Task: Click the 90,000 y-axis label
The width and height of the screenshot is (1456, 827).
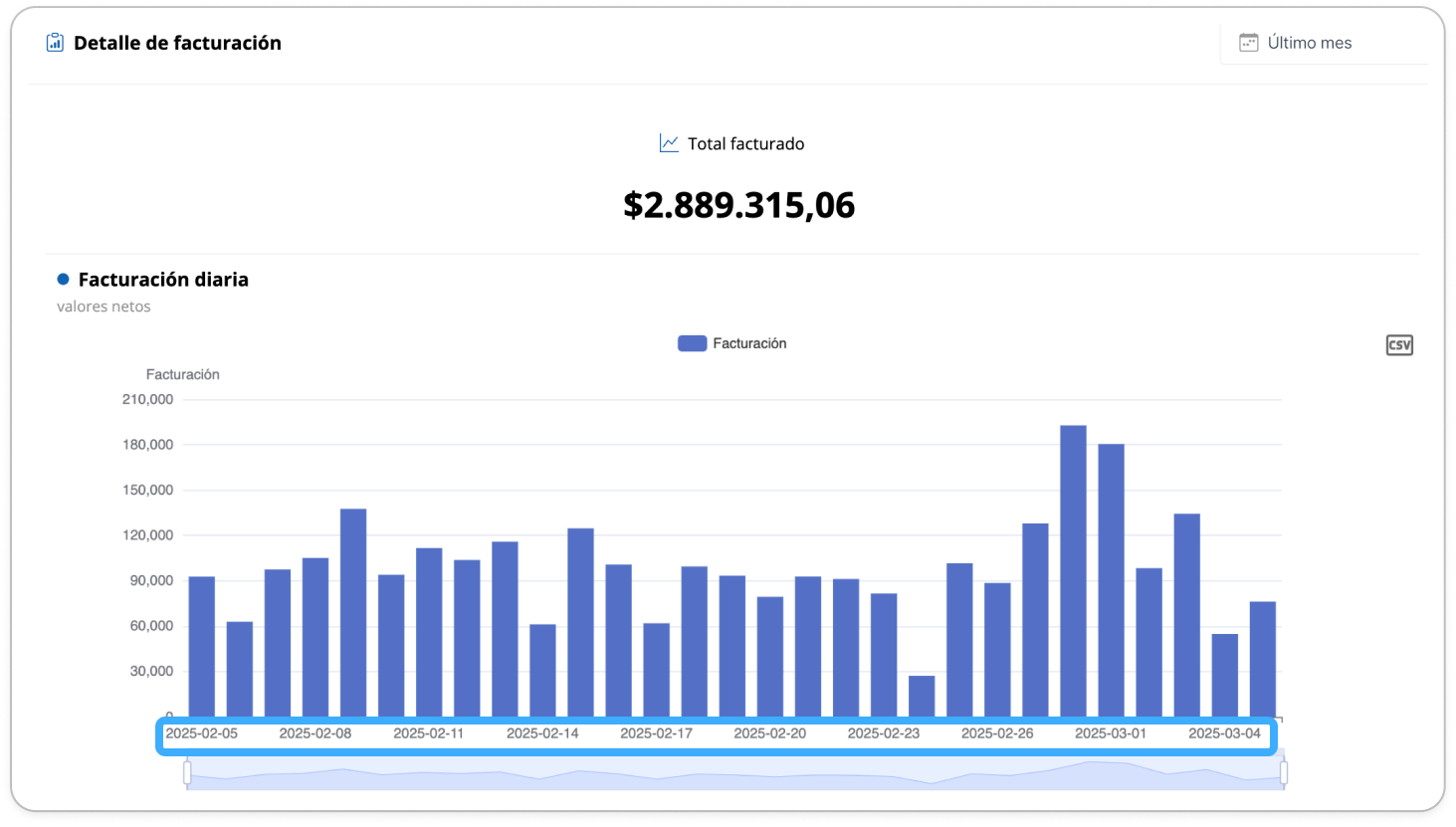Action: 151,580
